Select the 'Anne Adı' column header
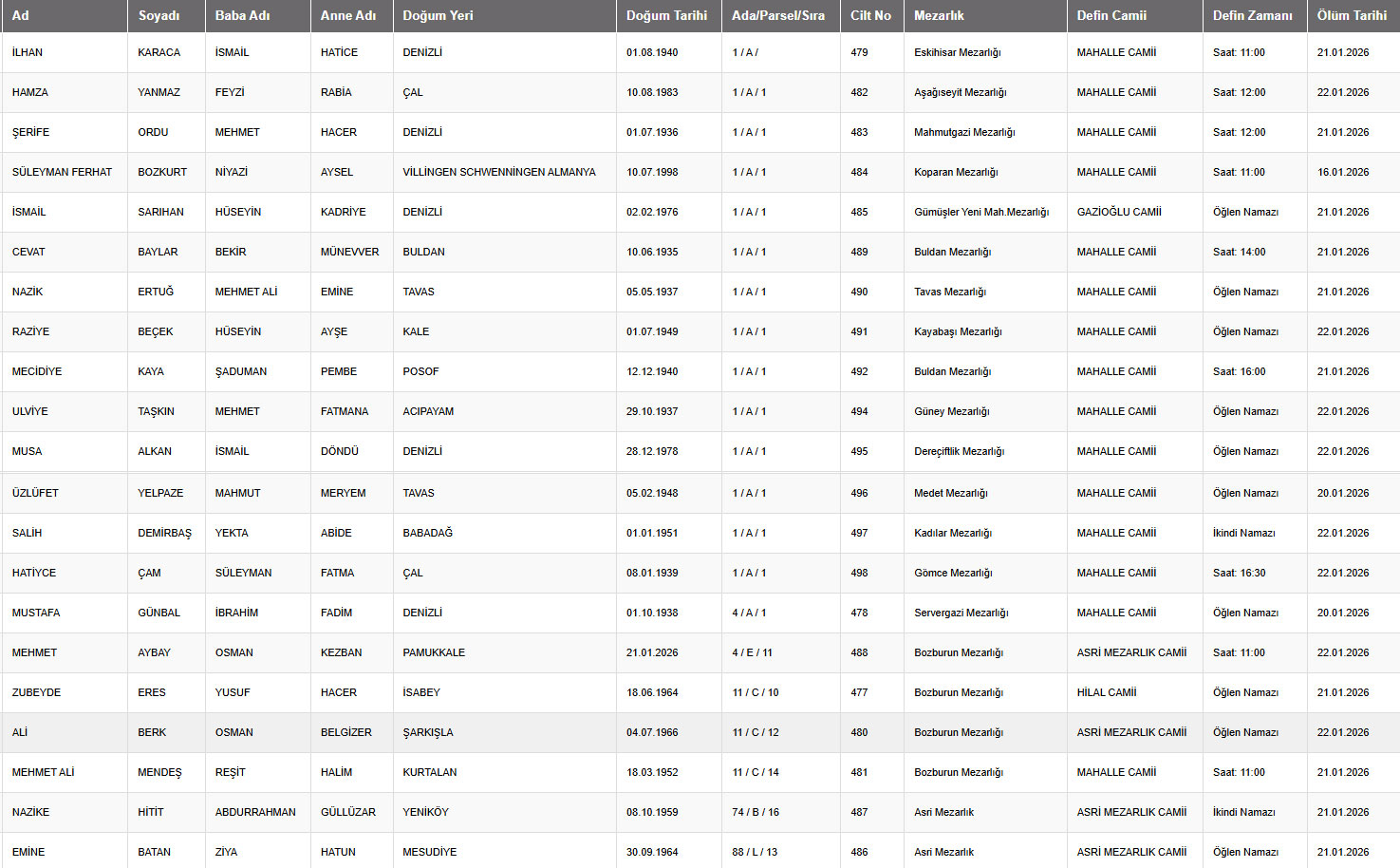Viewport: 1400px width, 868px height. 348,15
